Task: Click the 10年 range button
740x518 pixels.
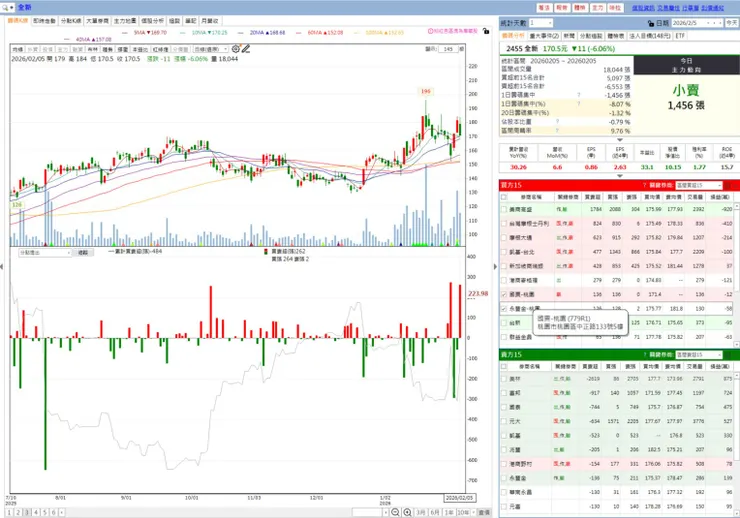Action: (462, 512)
